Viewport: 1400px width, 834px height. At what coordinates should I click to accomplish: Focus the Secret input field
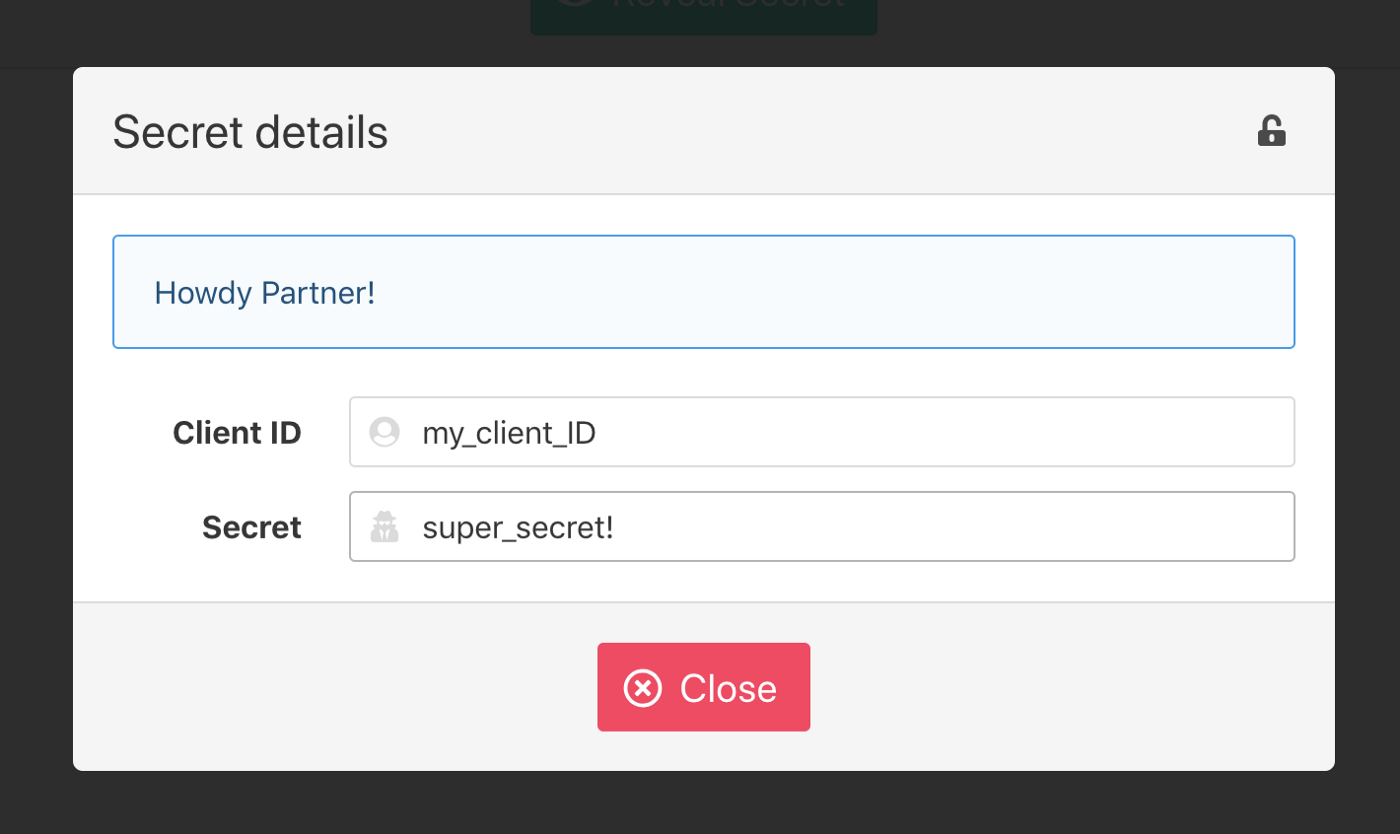[x=822, y=526]
